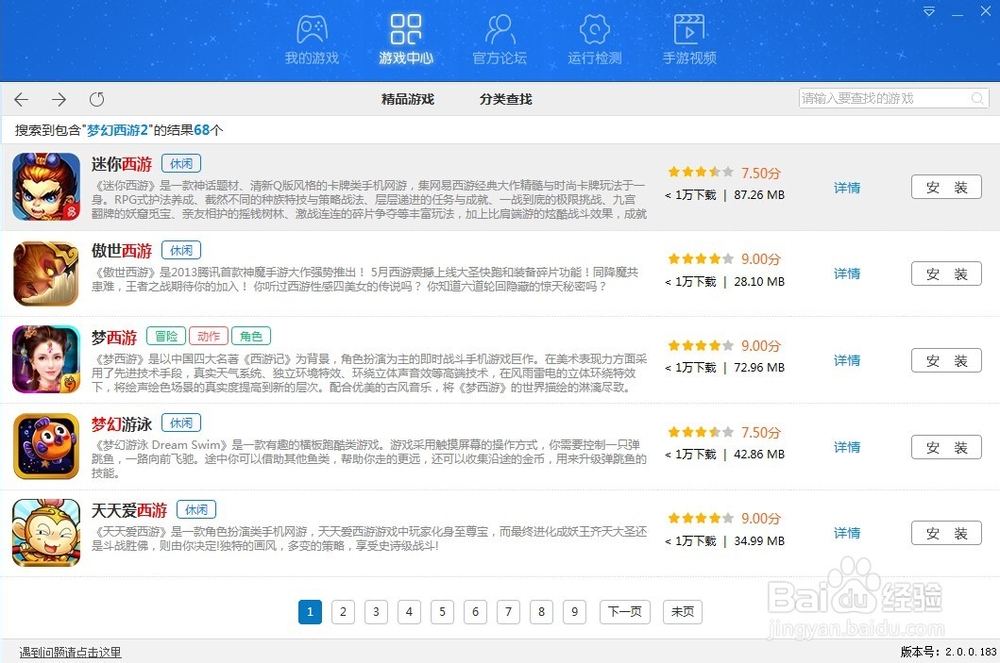Open the 运行检测 gear icon
This screenshot has height=663, width=1000.
[594, 29]
